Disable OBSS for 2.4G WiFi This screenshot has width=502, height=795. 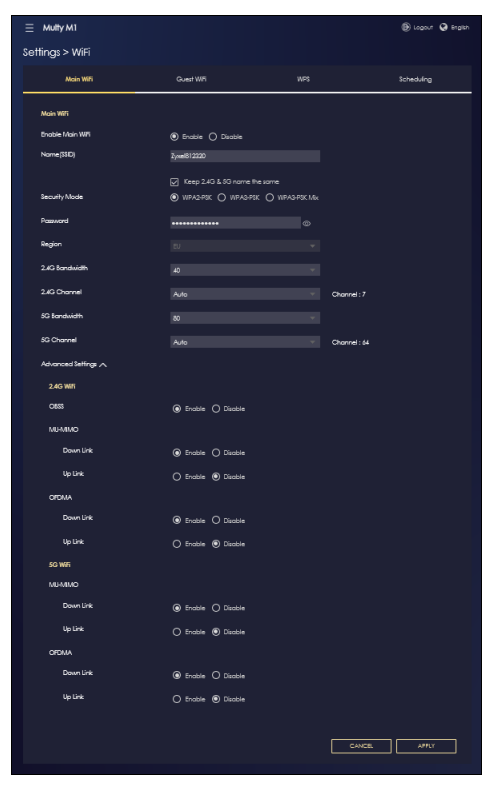(216, 409)
